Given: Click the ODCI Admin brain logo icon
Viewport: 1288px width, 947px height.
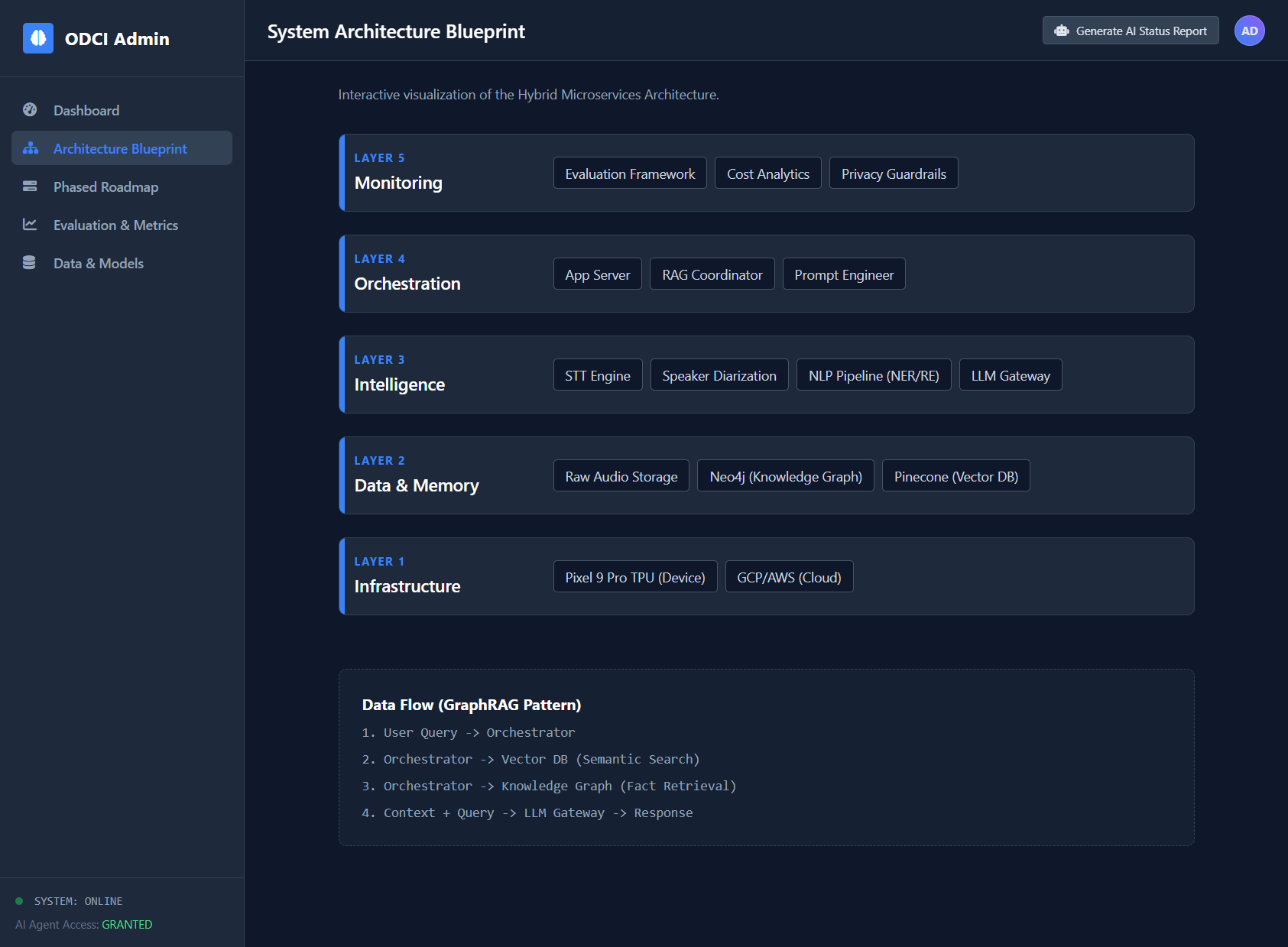Looking at the screenshot, I should click(x=38, y=38).
